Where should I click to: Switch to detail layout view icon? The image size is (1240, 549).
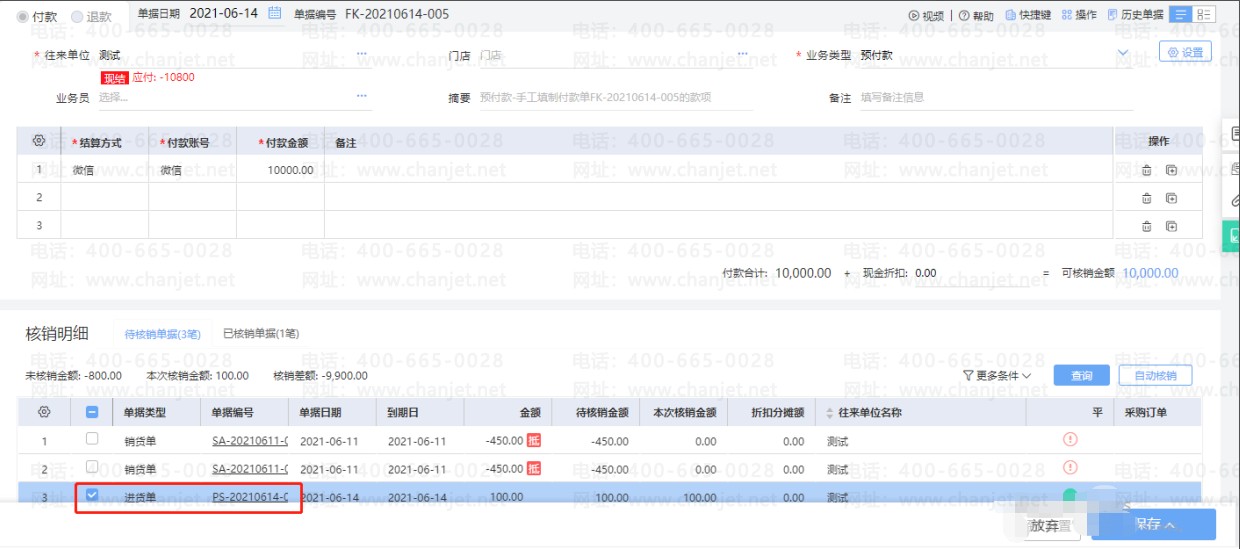tap(1204, 15)
